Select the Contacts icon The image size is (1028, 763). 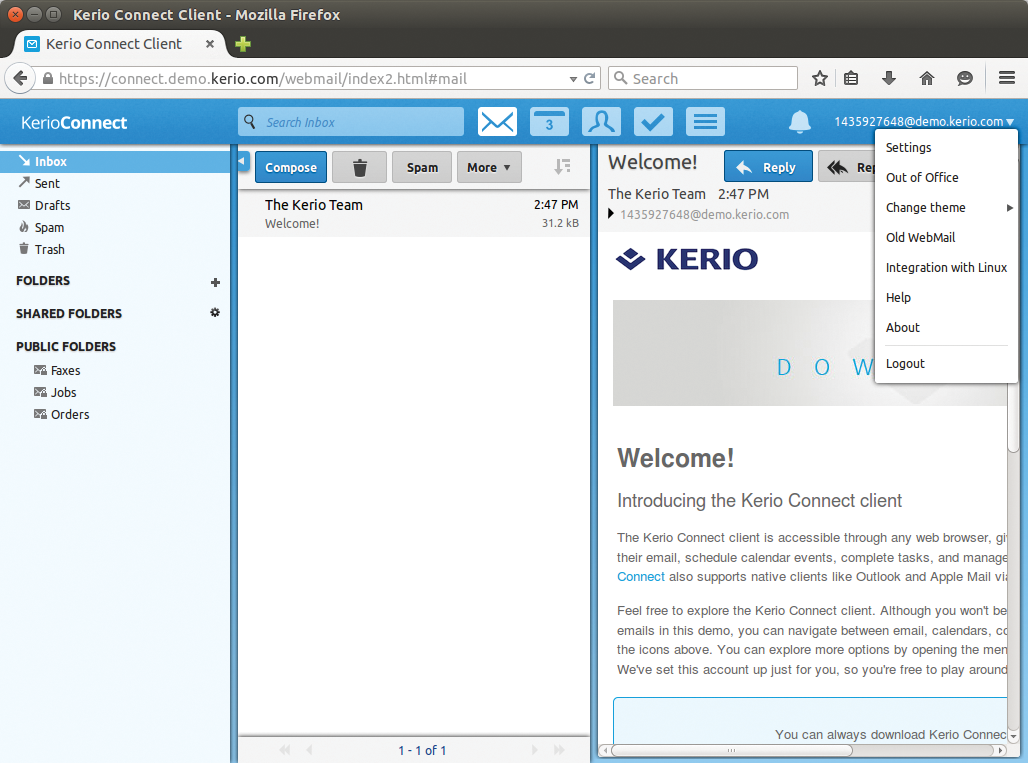(x=601, y=121)
